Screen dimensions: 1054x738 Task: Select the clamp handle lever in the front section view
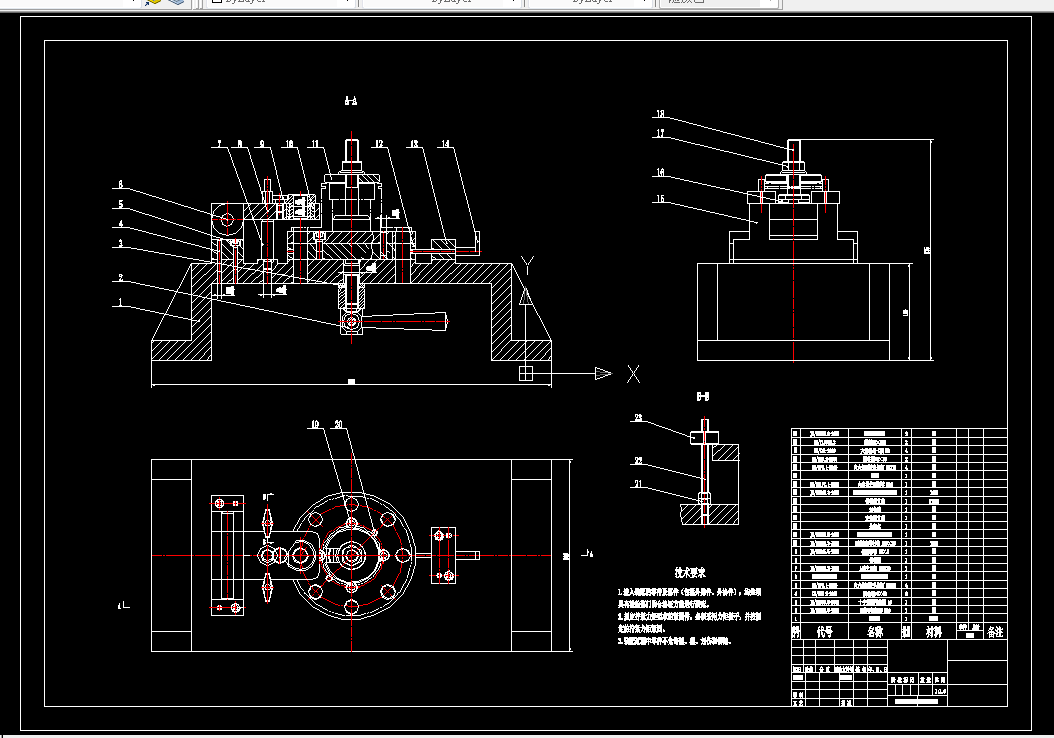coord(403,321)
